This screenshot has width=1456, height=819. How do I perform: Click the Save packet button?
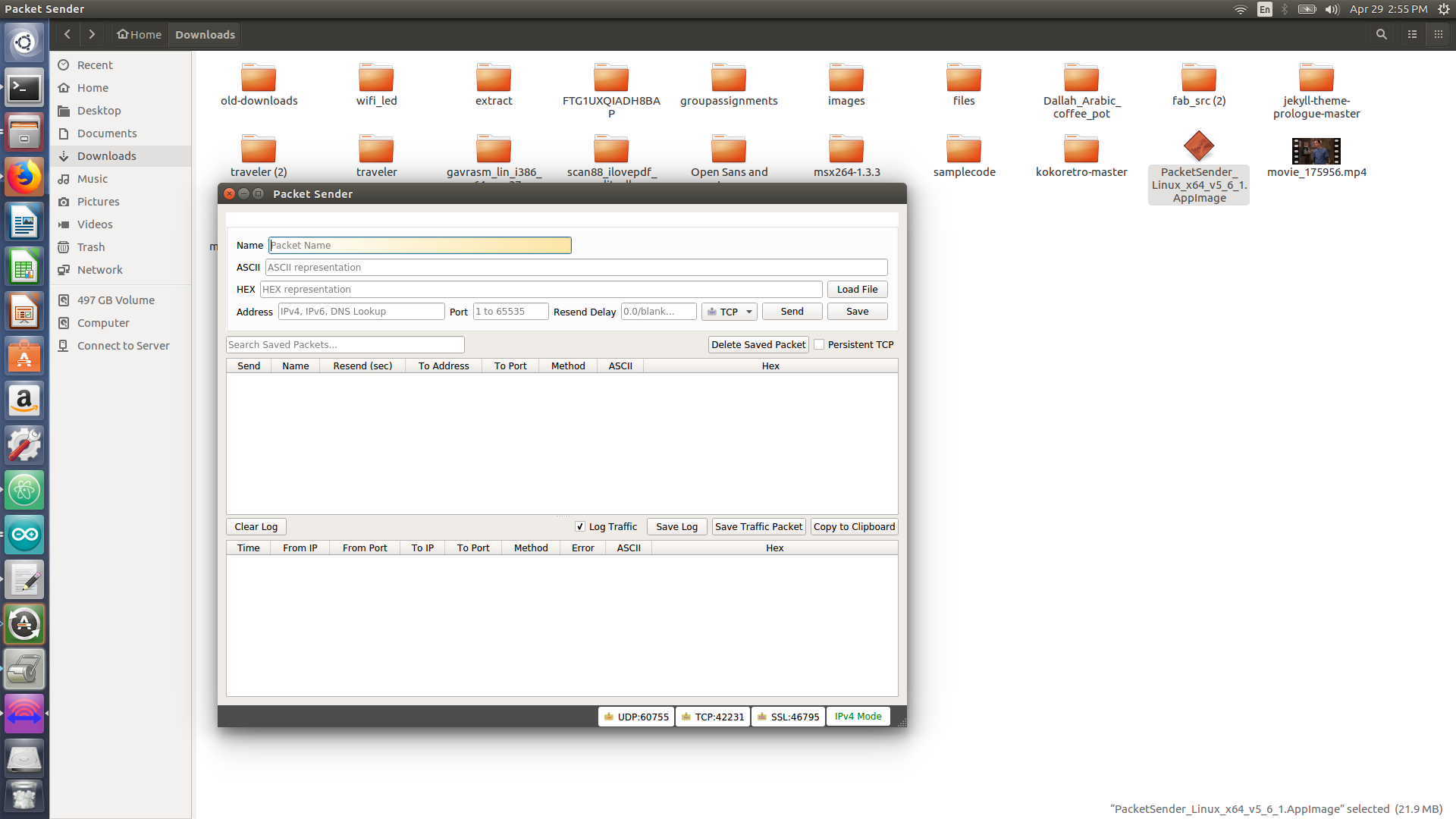tap(857, 312)
